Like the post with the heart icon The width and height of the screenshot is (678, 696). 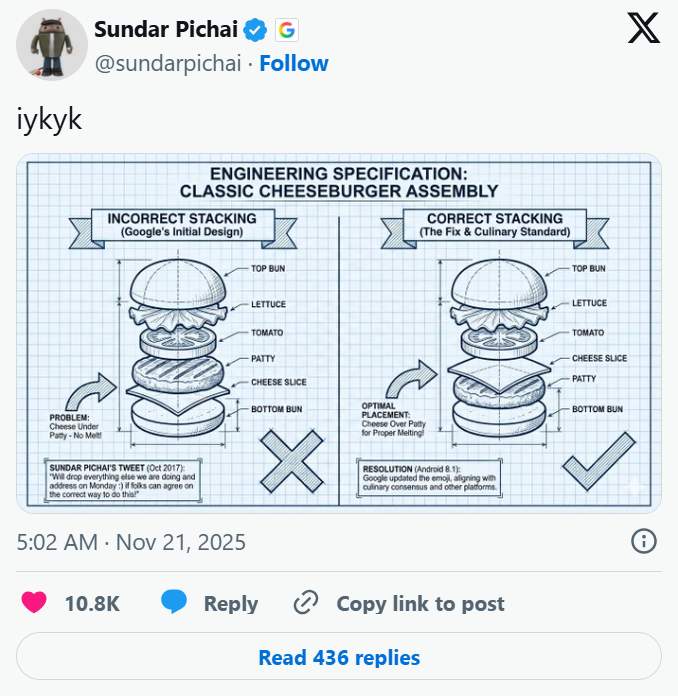click(34, 603)
